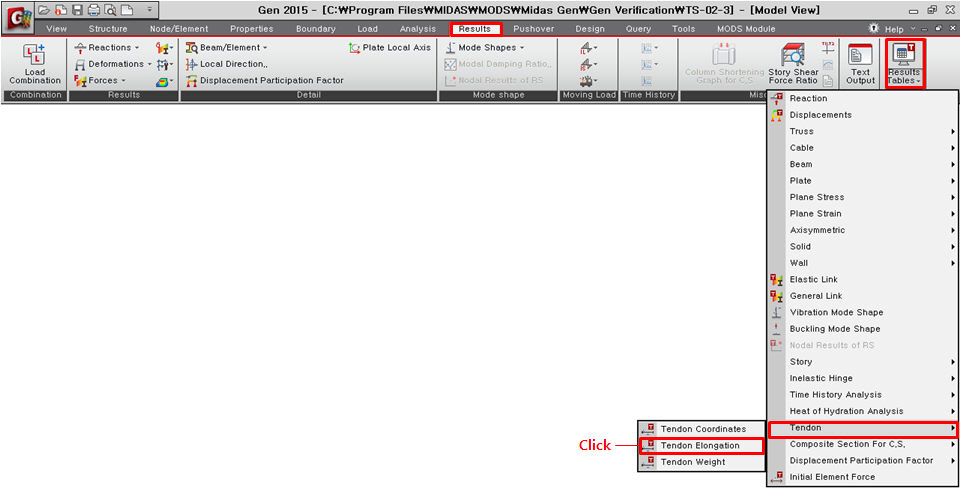Open the Pushover tab
This screenshot has width=961, height=501.
pyautogui.click(x=534, y=29)
